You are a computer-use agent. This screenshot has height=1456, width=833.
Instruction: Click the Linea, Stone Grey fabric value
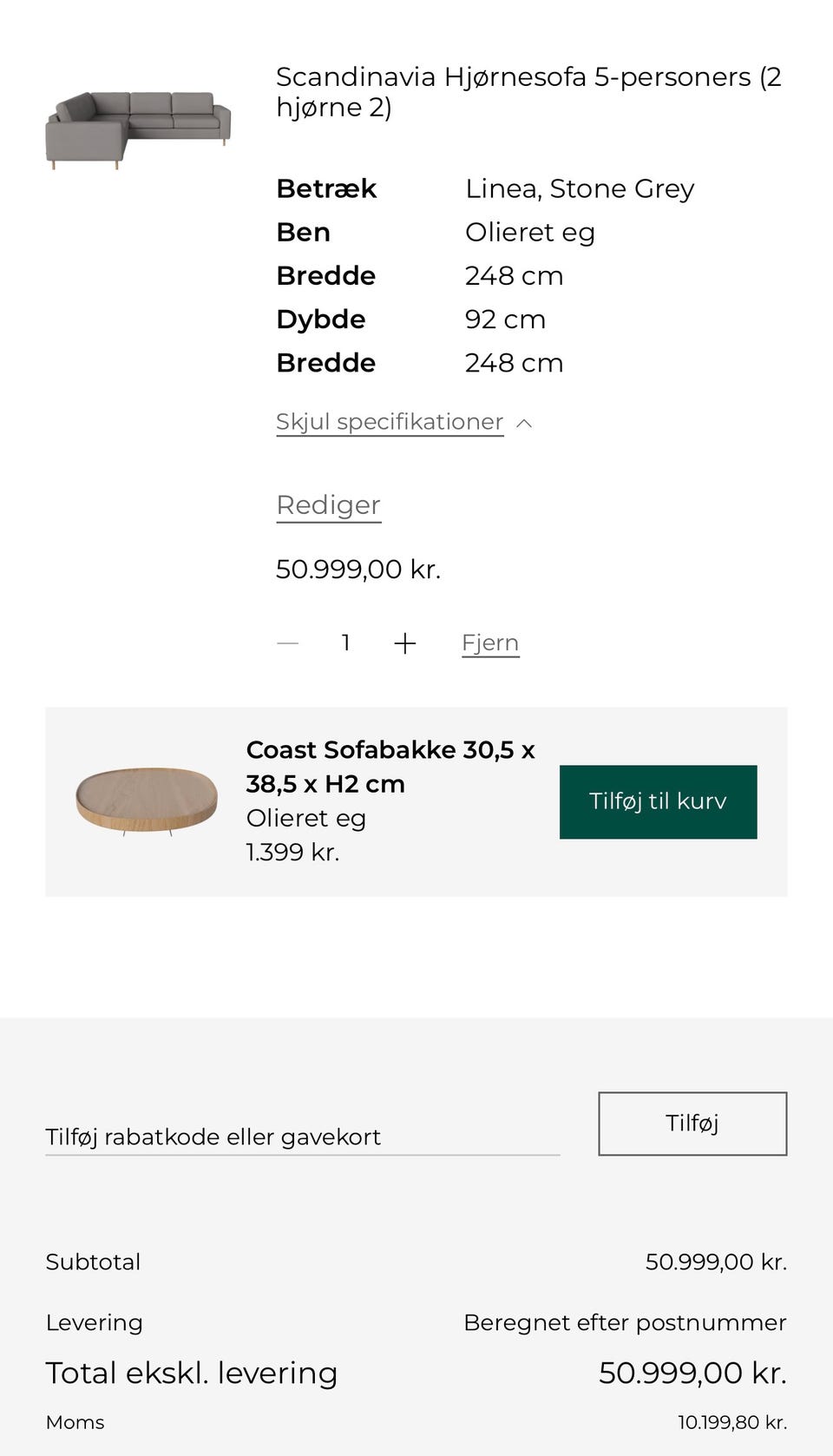tap(580, 189)
